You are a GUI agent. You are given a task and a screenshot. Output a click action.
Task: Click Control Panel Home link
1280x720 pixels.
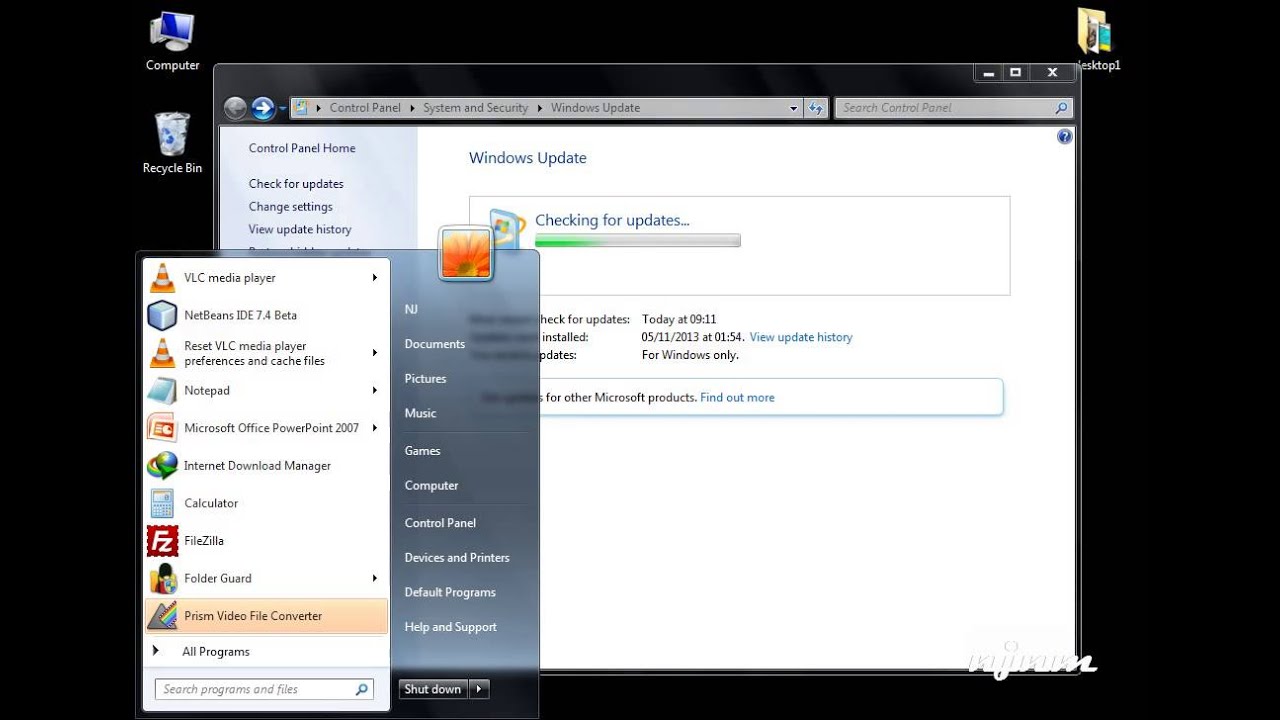[302, 148]
